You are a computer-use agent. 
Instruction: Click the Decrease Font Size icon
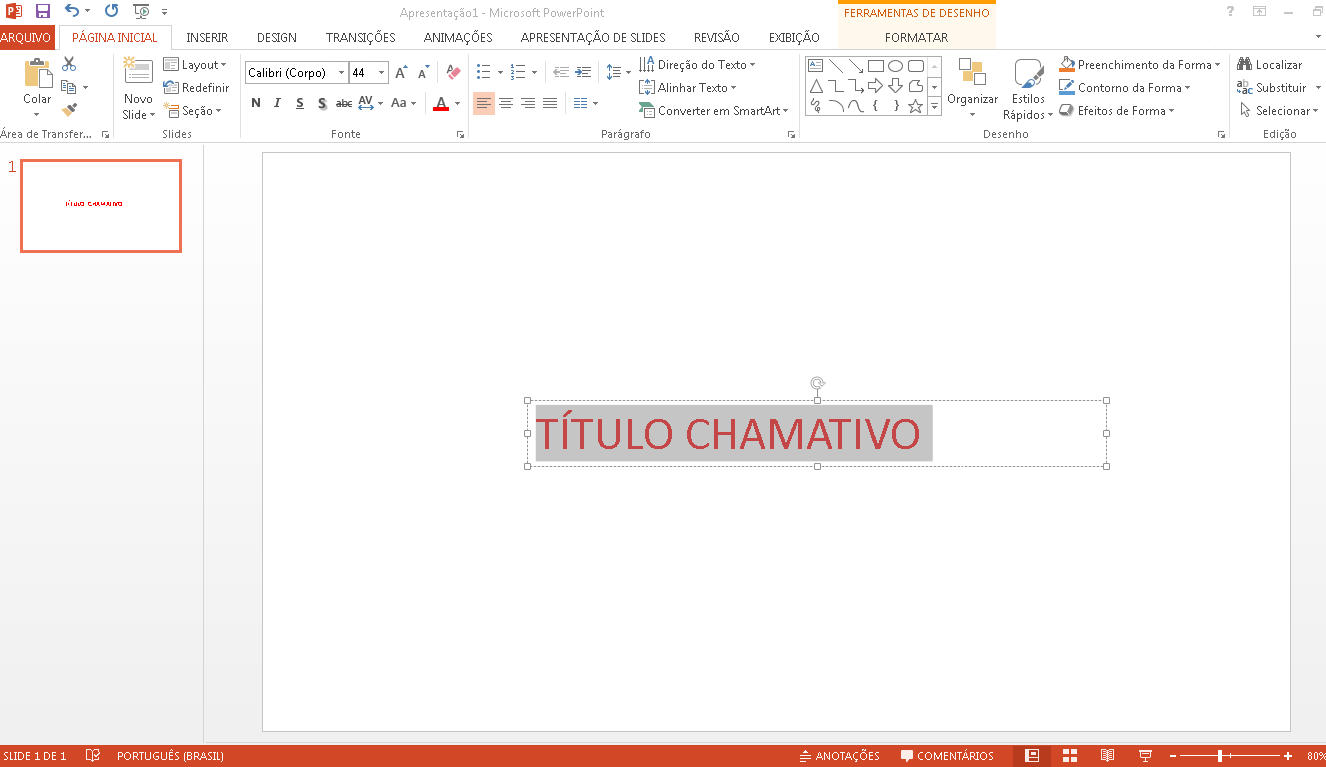click(x=423, y=73)
